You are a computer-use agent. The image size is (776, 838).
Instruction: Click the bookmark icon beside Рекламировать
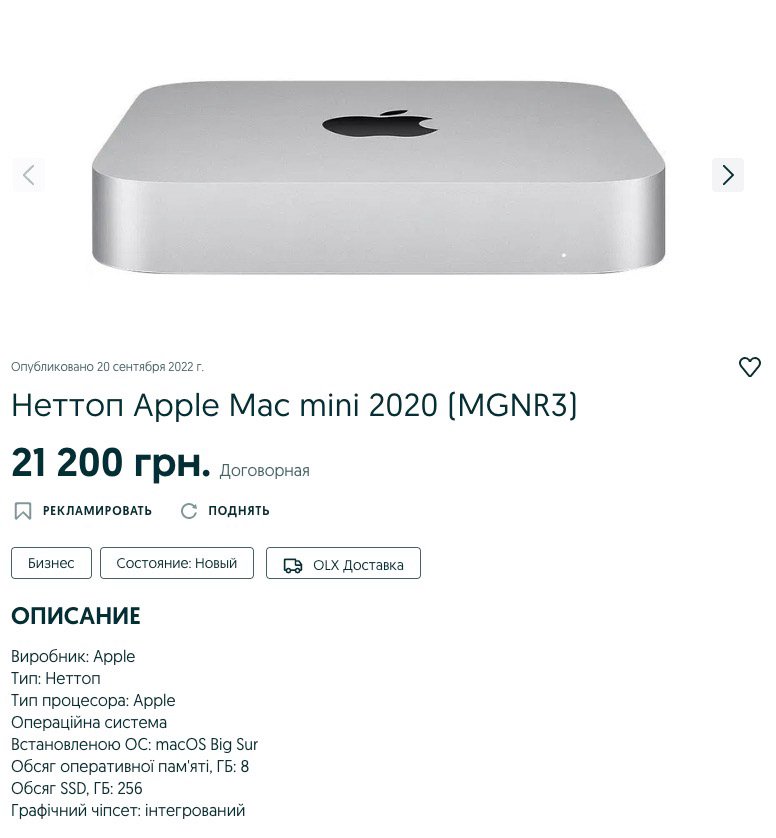tap(22, 510)
